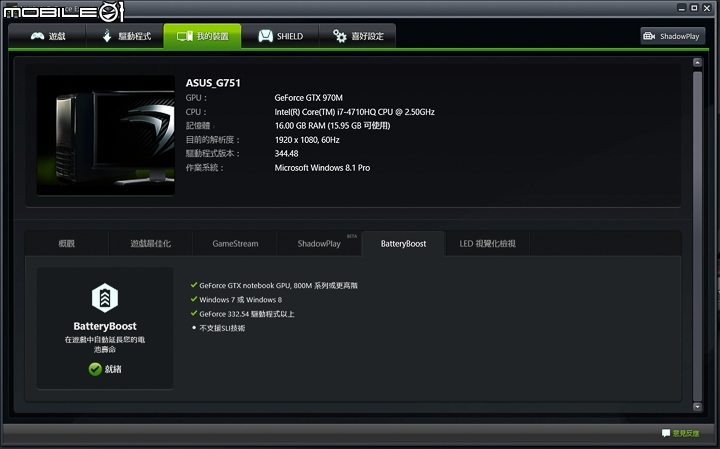The image size is (720, 449).
Task: Click the GeForce GTX notebook GPU requirement
Action: click(x=278, y=286)
